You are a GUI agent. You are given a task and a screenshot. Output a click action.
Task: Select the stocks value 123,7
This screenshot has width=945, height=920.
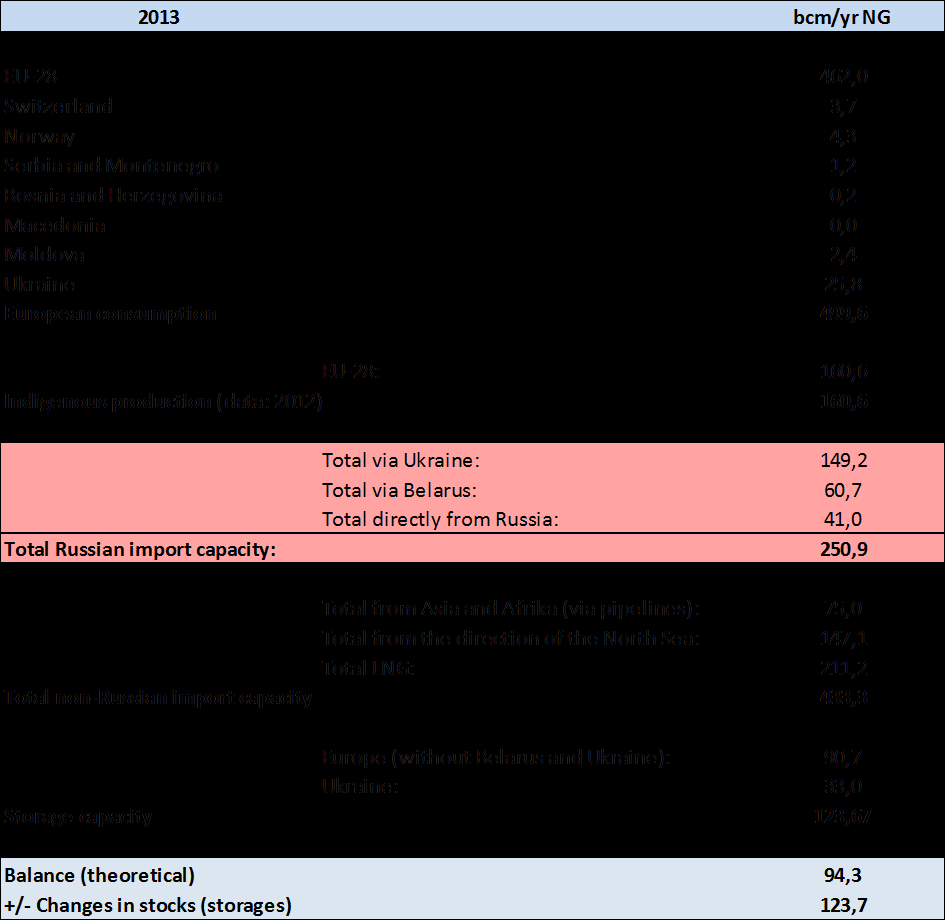pos(844,906)
